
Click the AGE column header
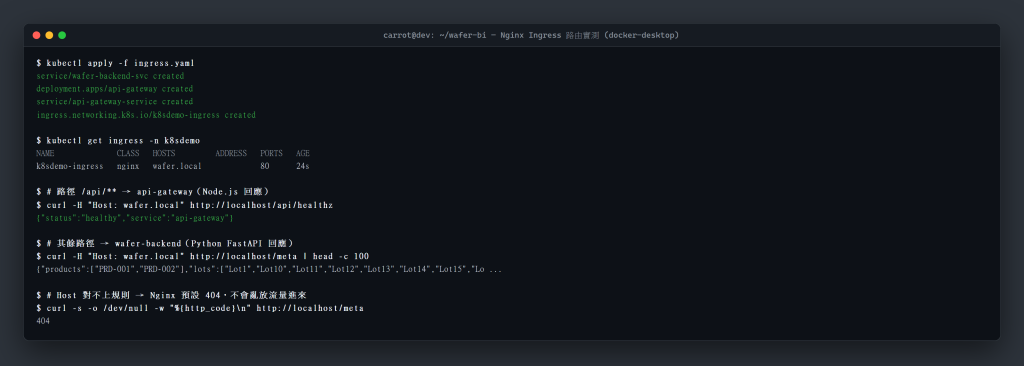pos(302,154)
